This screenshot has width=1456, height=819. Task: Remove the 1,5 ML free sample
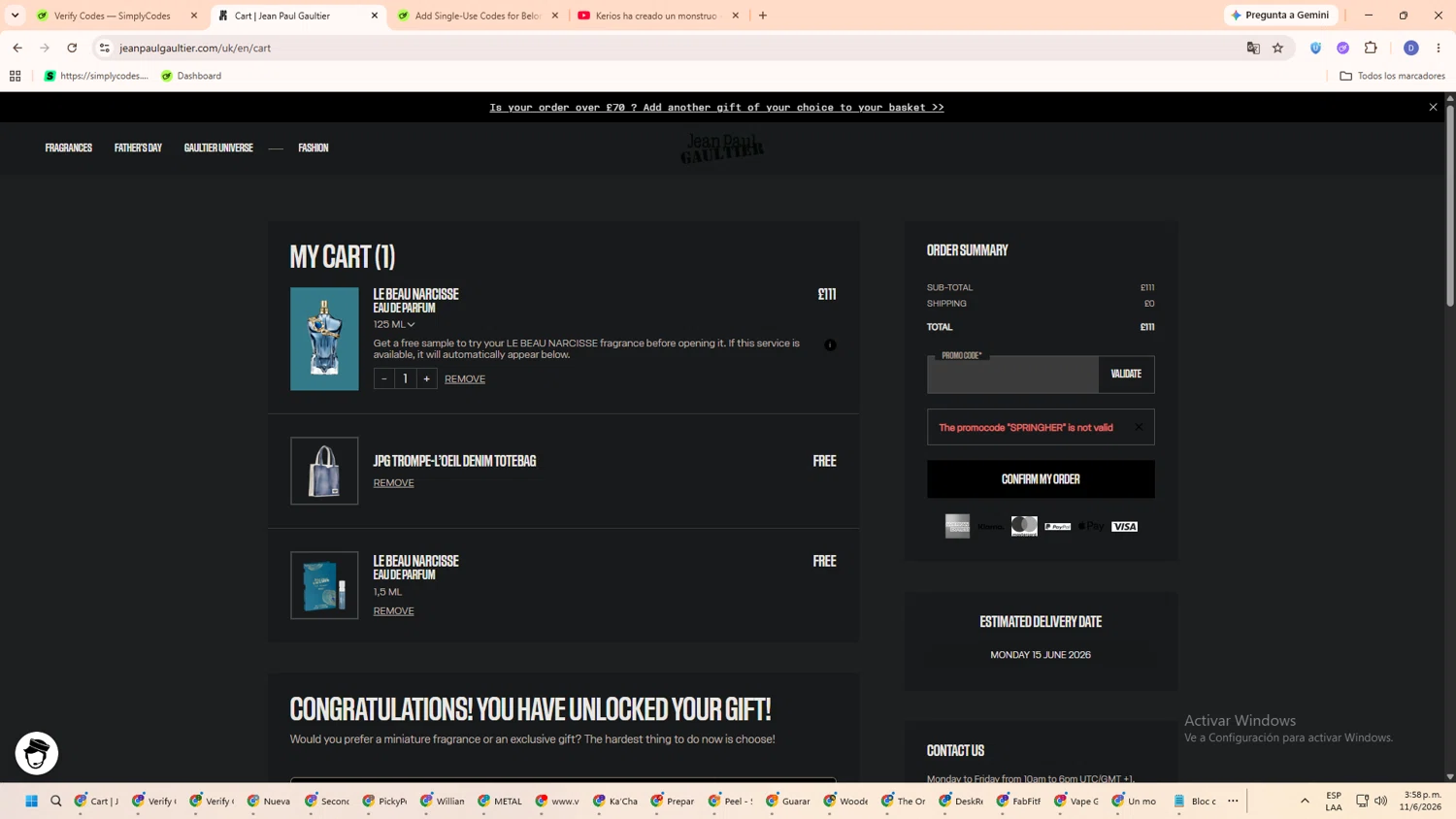click(393, 611)
